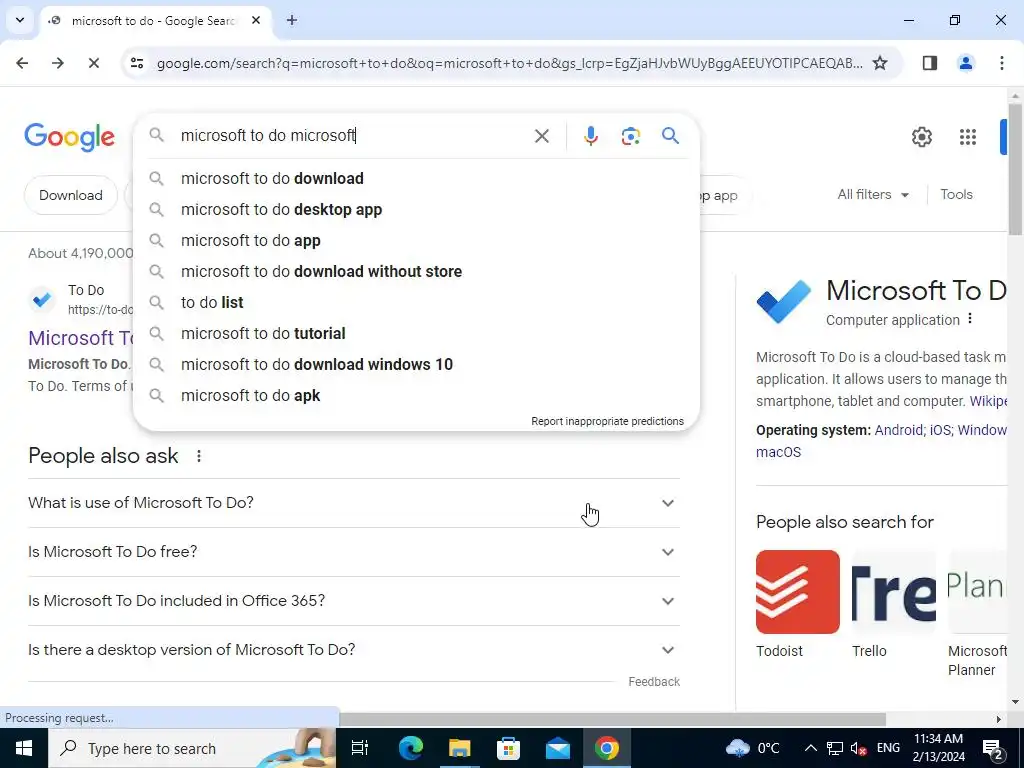Select suggestion microsoft to do apk
Viewport: 1024px width, 768px height.
point(416,395)
